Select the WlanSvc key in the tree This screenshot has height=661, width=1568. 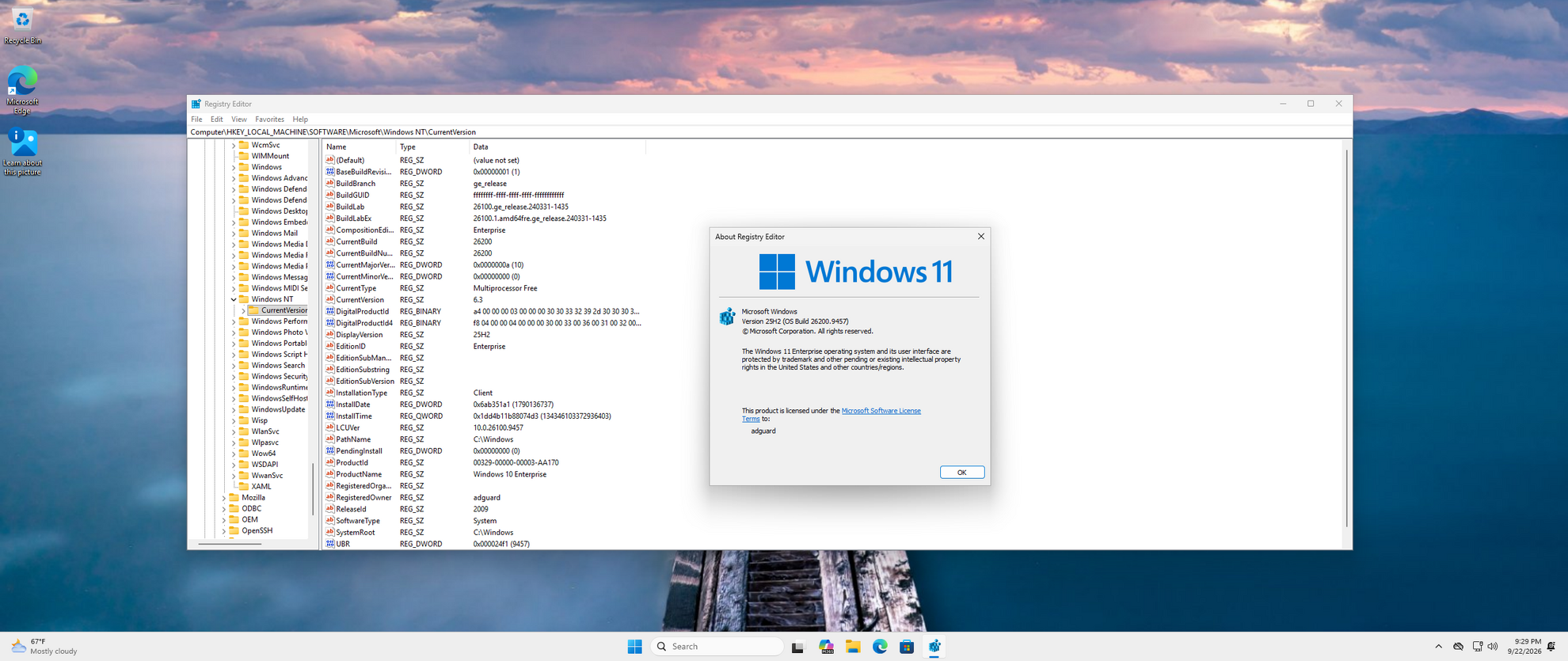[x=265, y=431]
